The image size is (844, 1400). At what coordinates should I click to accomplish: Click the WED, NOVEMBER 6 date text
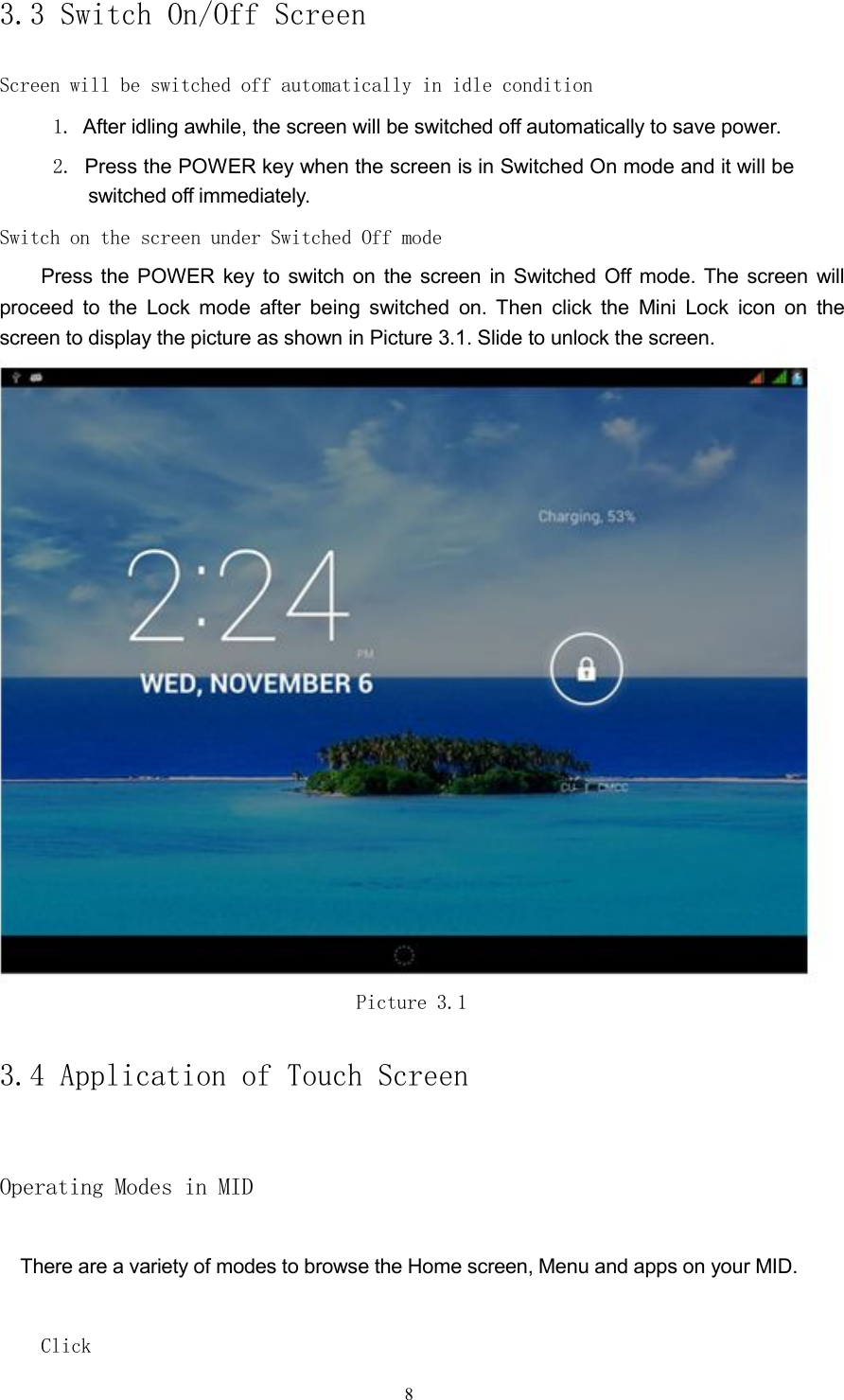click(x=257, y=682)
